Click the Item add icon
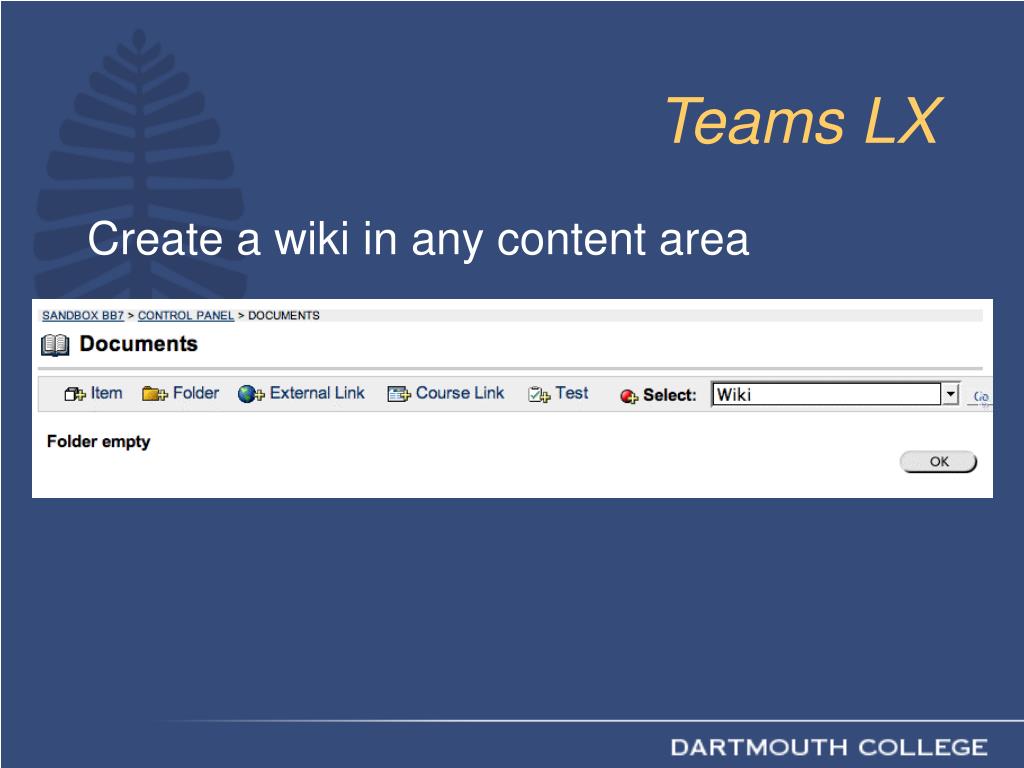Screen dimensions: 1024x768 pos(74,394)
